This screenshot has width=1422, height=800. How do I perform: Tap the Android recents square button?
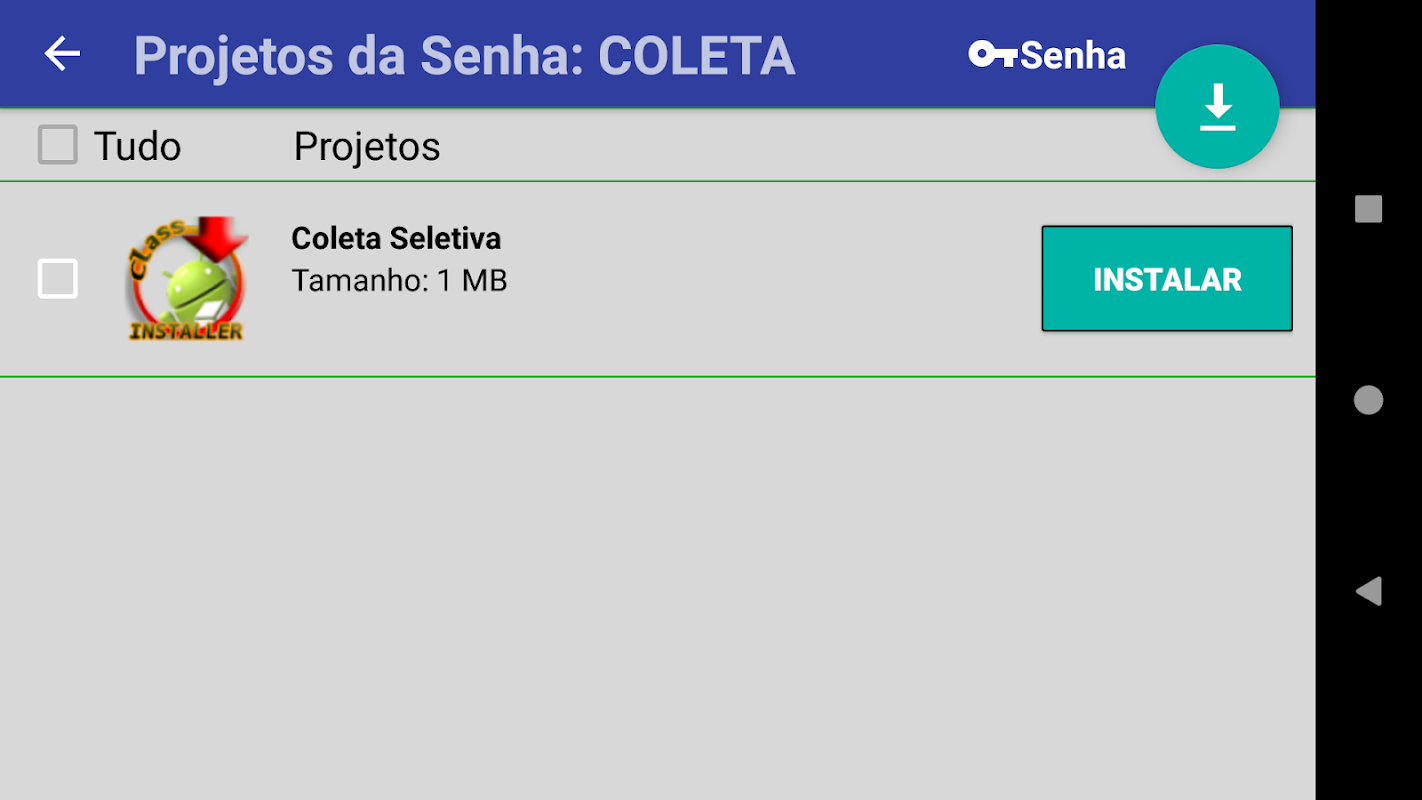pos(1368,209)
